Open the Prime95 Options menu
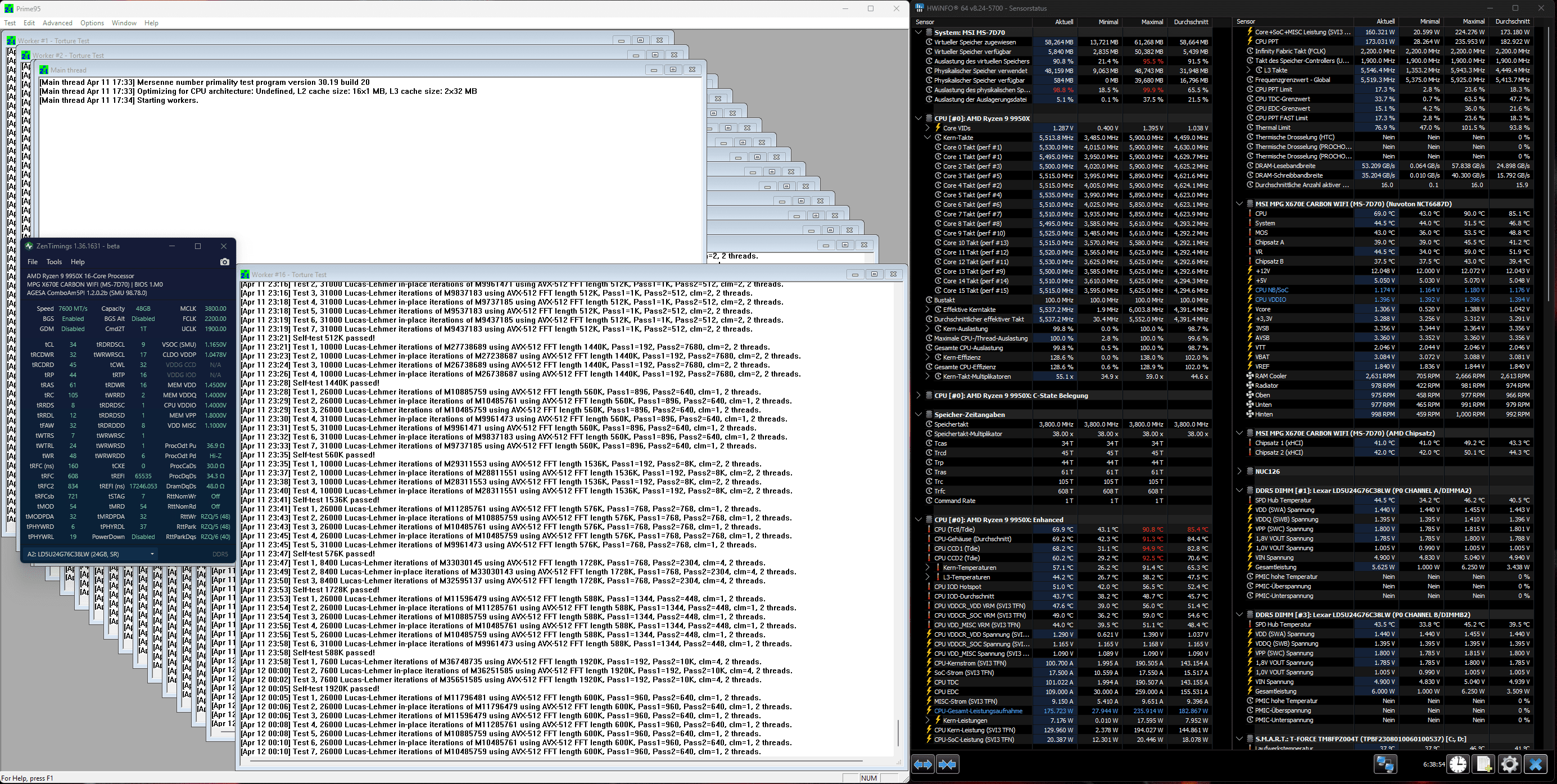This screenshot has width=1557, height=784. click(92, 23)
